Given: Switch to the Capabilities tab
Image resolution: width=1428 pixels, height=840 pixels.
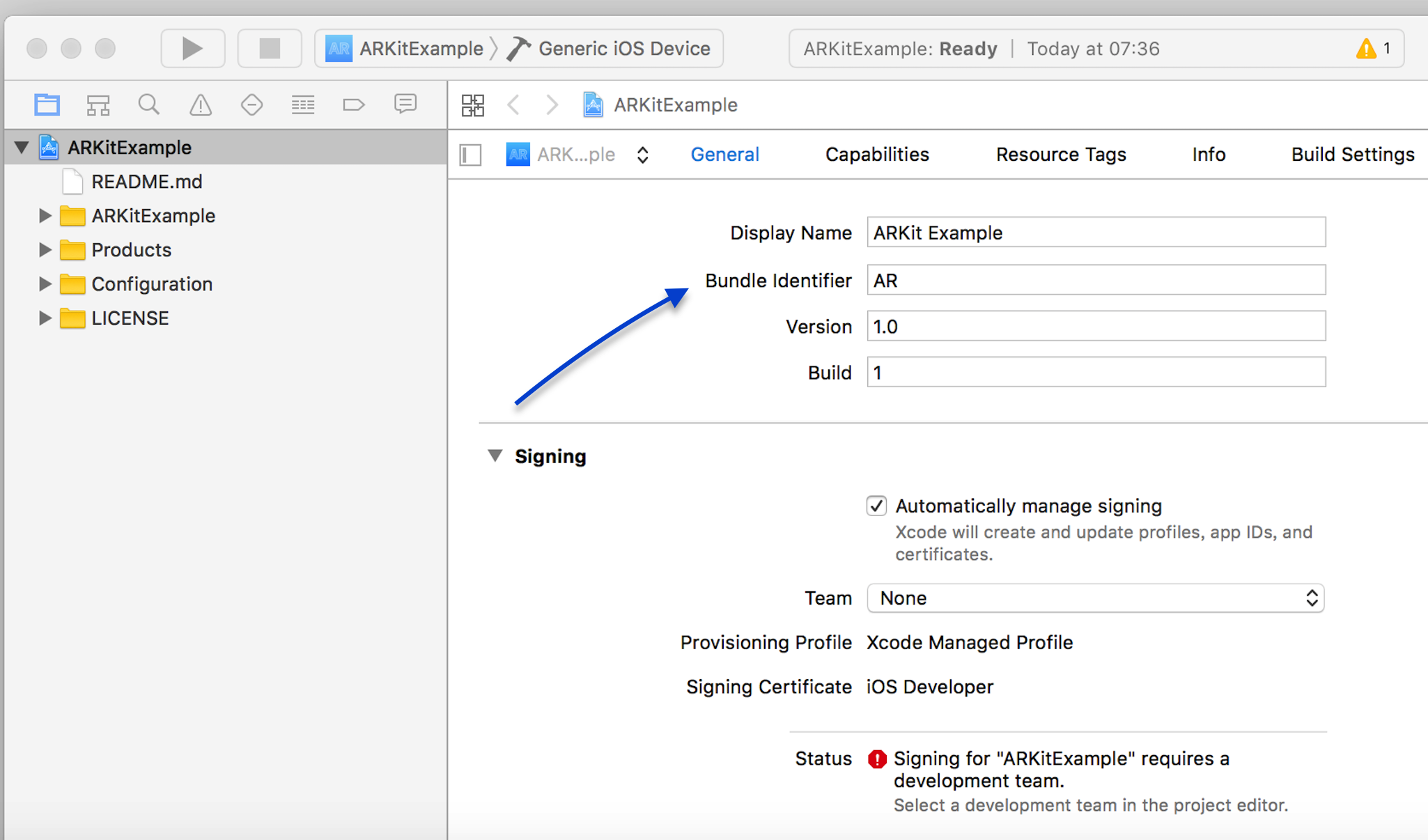Looking at the screenshot, I should (x=877, y=155).
